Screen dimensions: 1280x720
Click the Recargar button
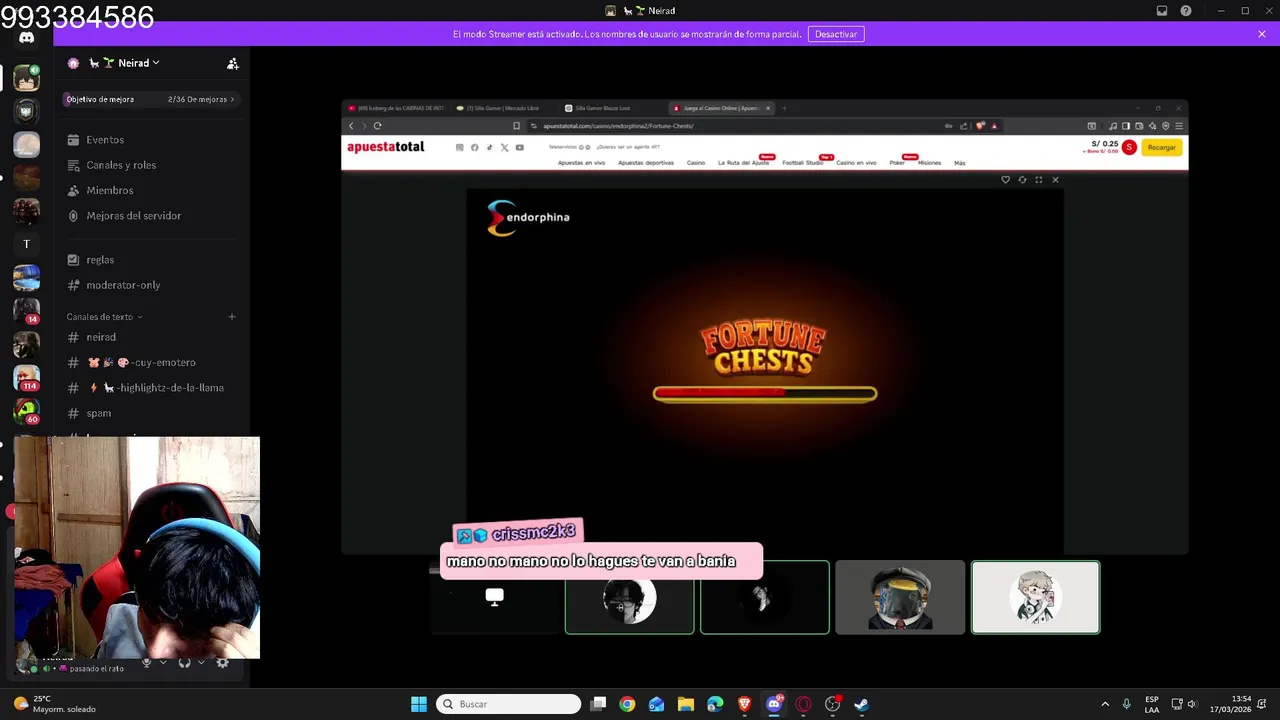pyautogui.click(x=1162, y=147)
